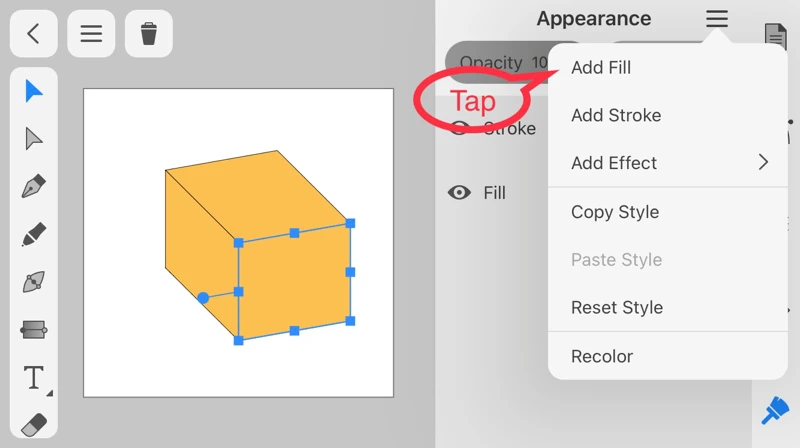Pick the Pen tool
800x448 pixels.
[x=34, y=187]
